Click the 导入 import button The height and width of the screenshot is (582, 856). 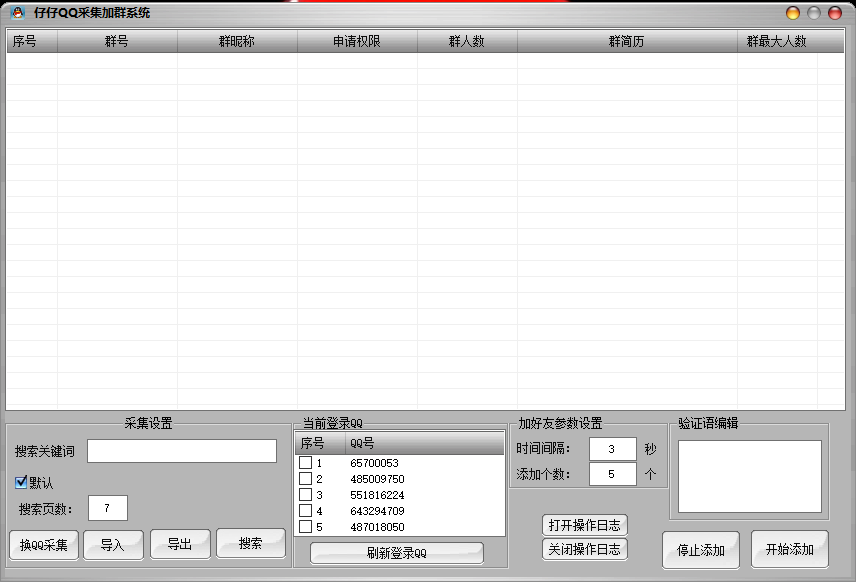tap(113, 545)
